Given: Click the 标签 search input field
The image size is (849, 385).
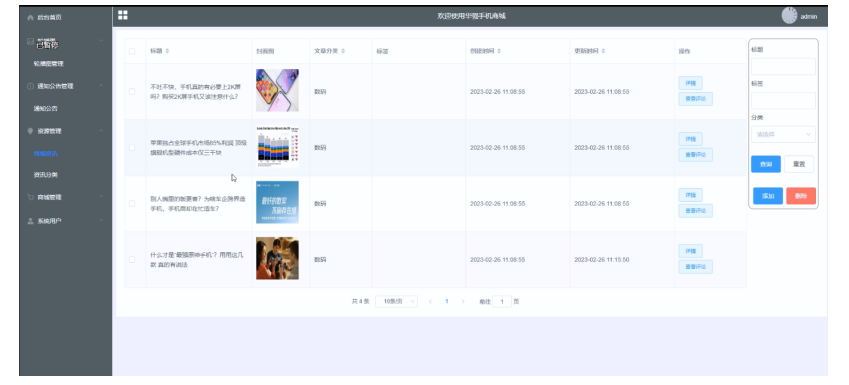Looking at the screenshot, I should [783, 101].
